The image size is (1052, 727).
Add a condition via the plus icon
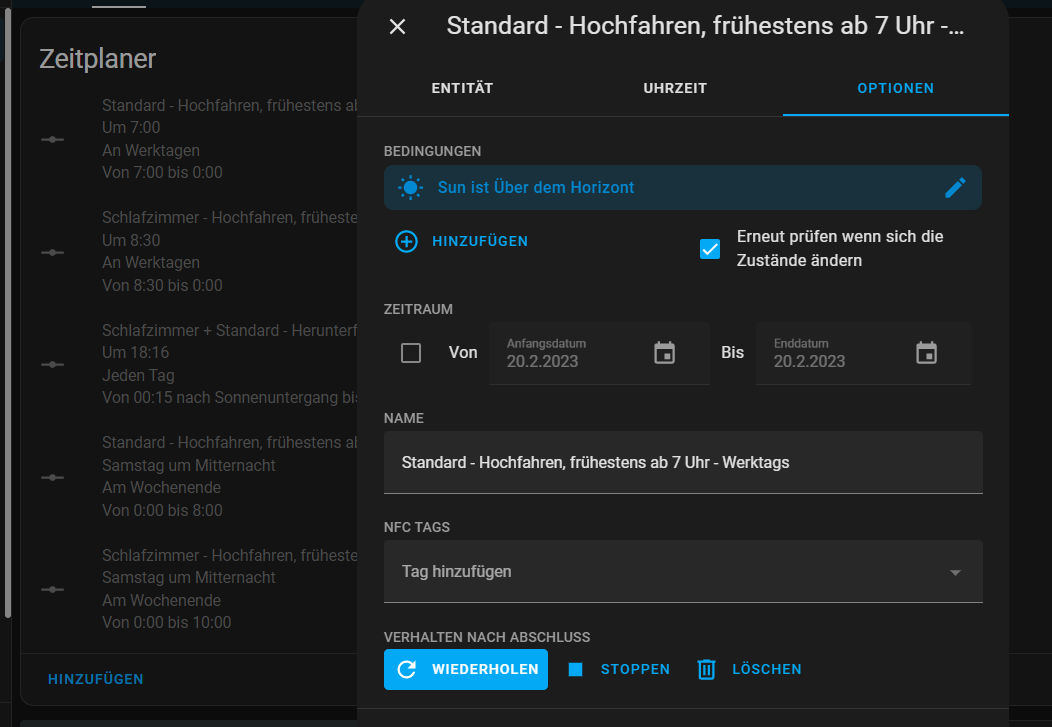406,241
